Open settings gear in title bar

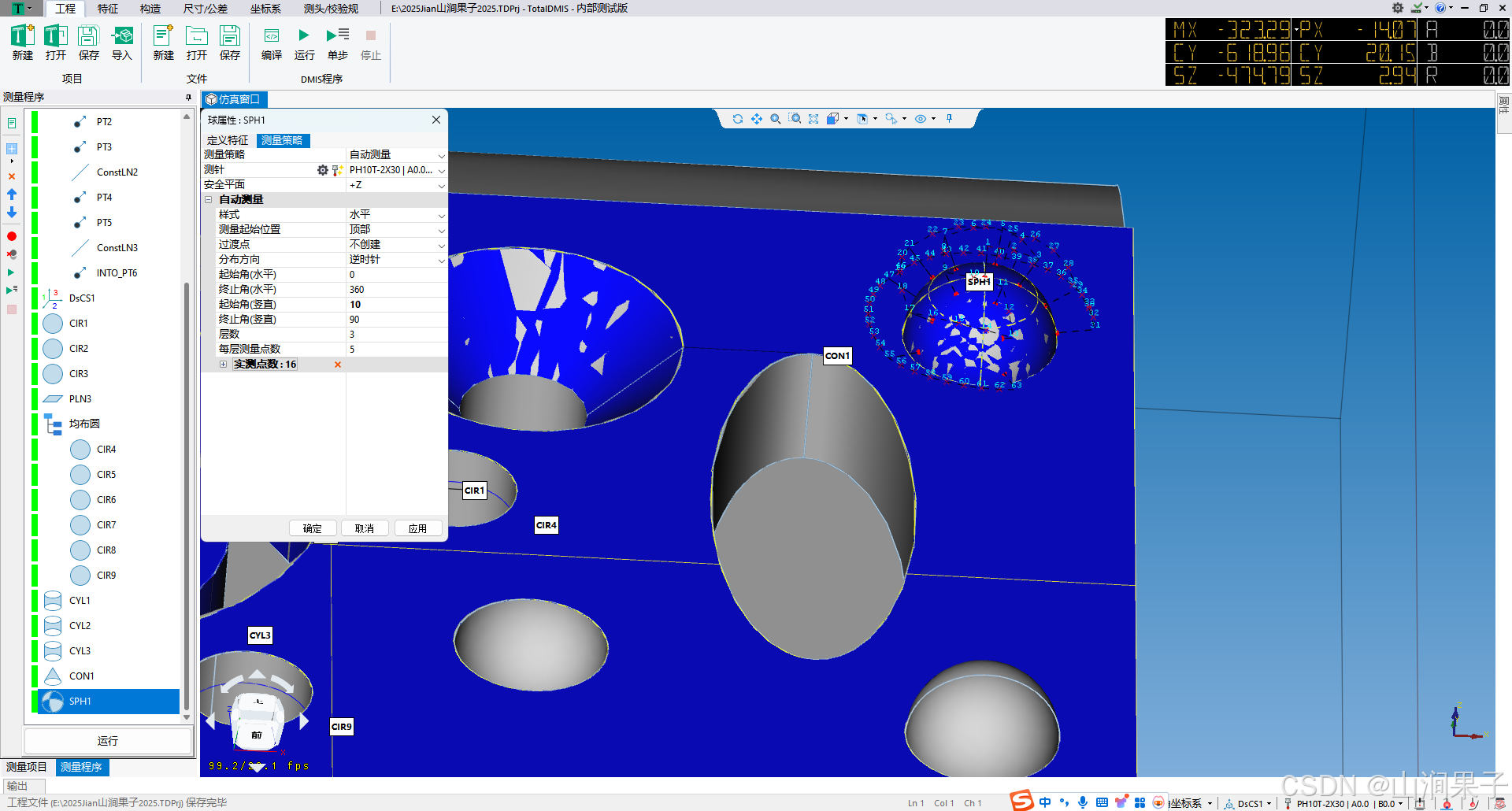tap(1398, 8)
